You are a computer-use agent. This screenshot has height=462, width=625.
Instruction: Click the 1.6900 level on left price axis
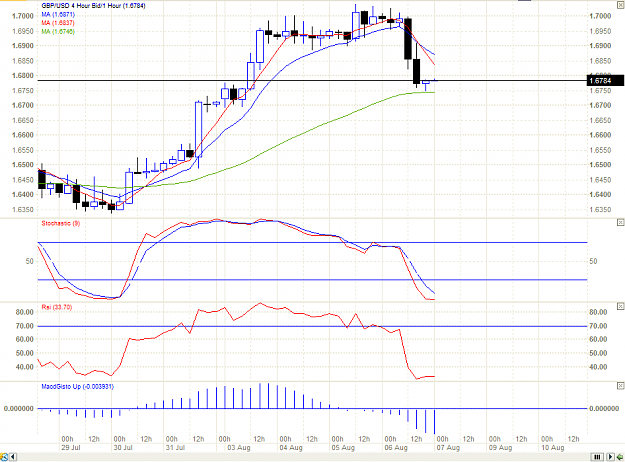click(23, 46)
